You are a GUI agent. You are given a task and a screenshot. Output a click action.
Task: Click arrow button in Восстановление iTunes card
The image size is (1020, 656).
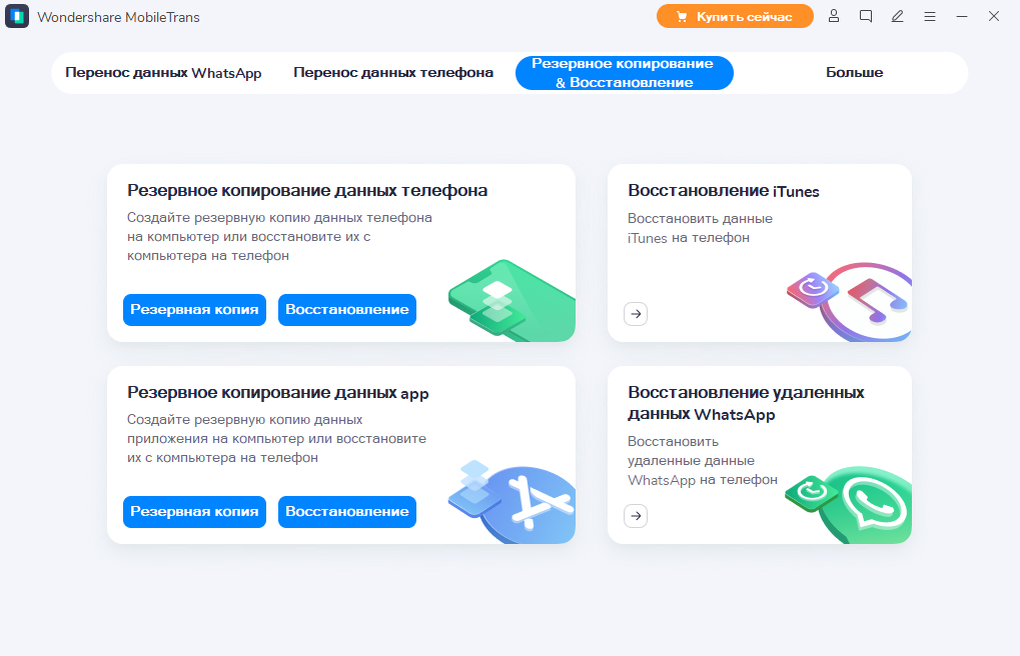pyautogui.click(x=636, y=314)
